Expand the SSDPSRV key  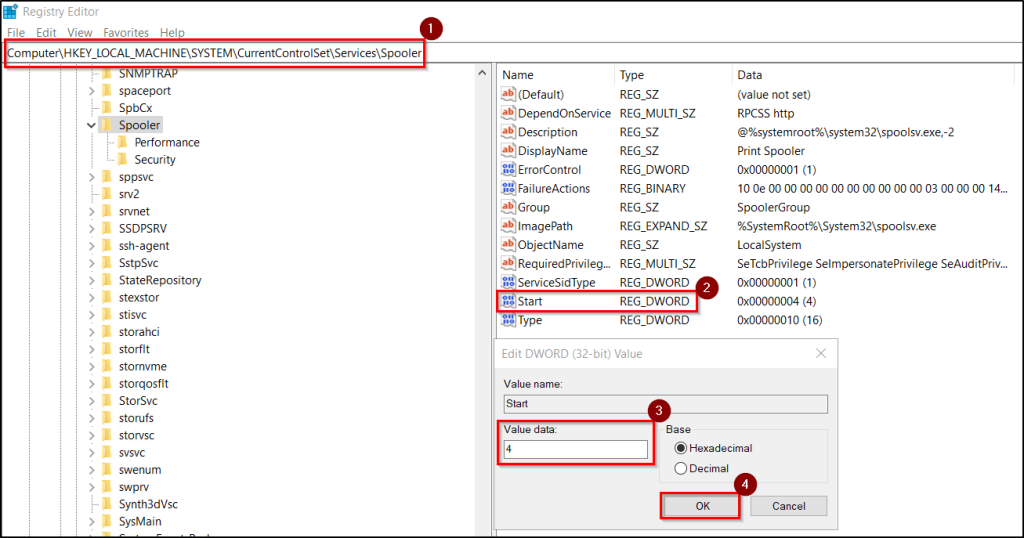tap(91, 229)
